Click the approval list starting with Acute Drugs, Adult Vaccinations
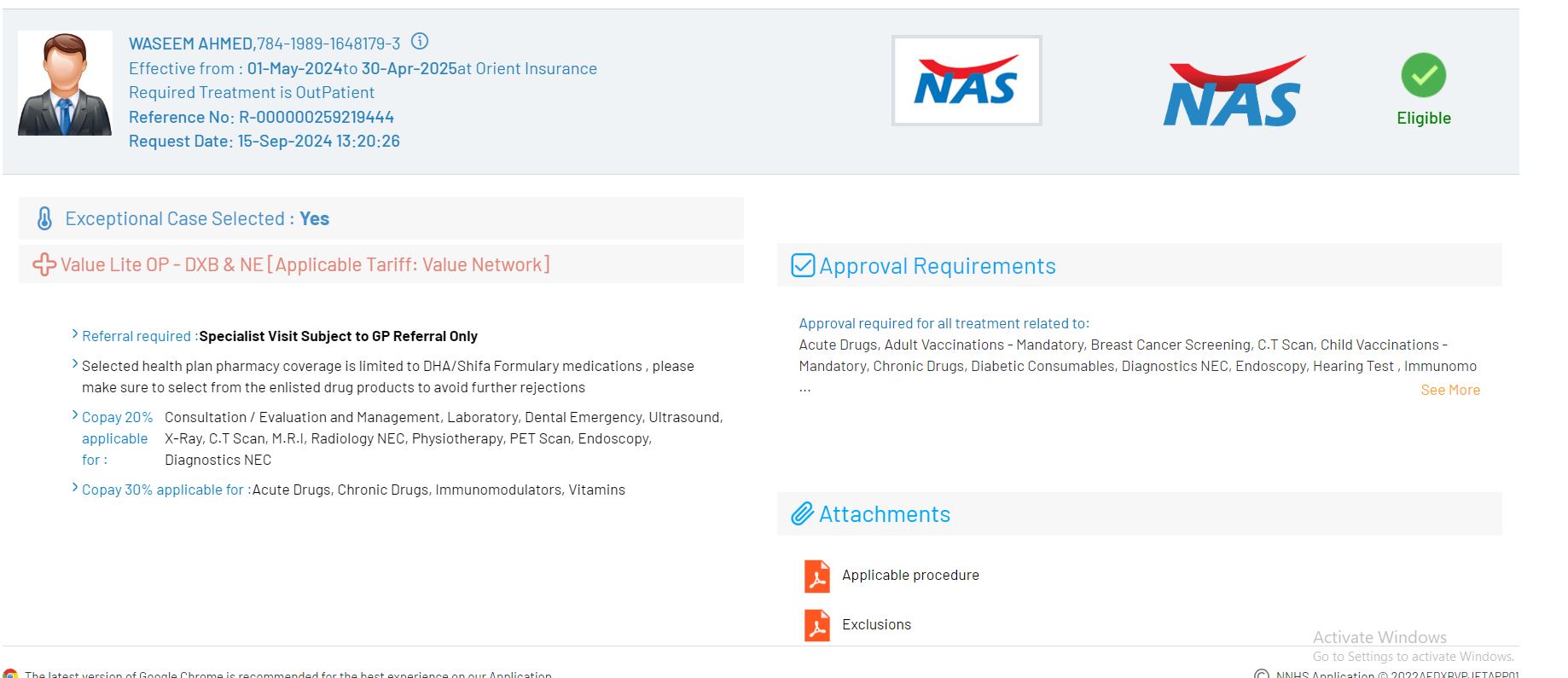 pyautogui.click(x=1138, y=356)
